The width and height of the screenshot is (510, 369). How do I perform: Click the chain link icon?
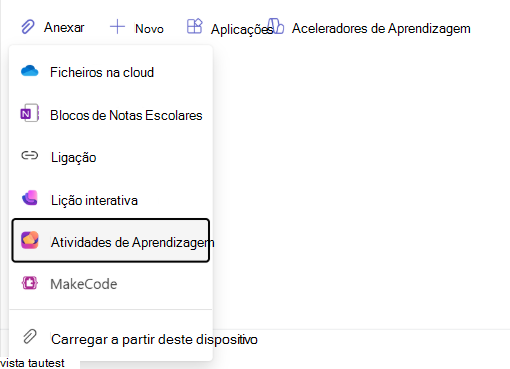pyautogui.click(x=30, y=155)
